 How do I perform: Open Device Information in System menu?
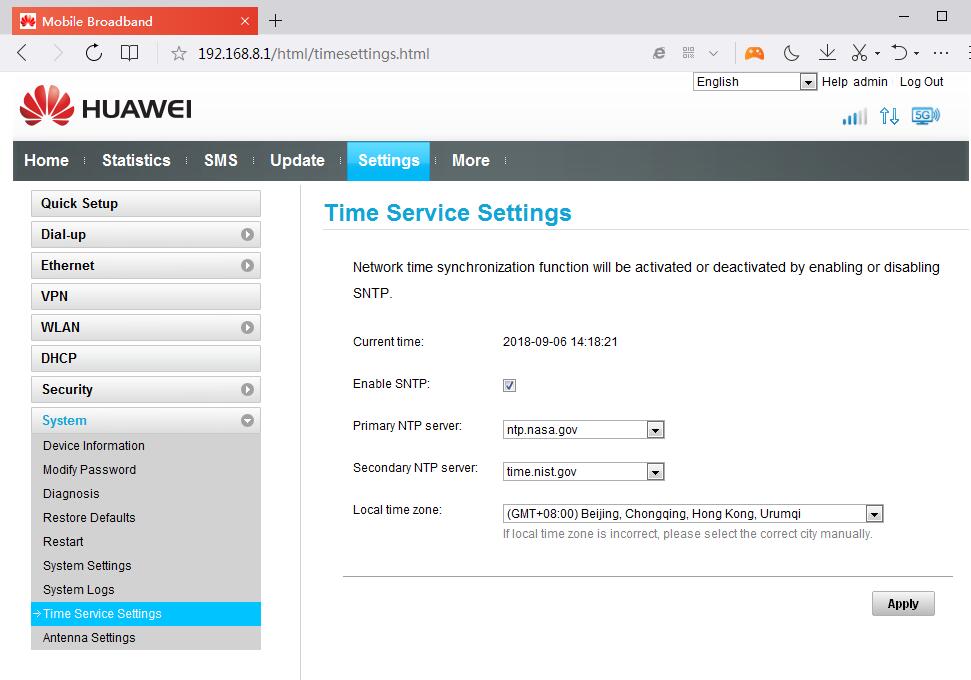pyautogui.click(x=94, y=446)
